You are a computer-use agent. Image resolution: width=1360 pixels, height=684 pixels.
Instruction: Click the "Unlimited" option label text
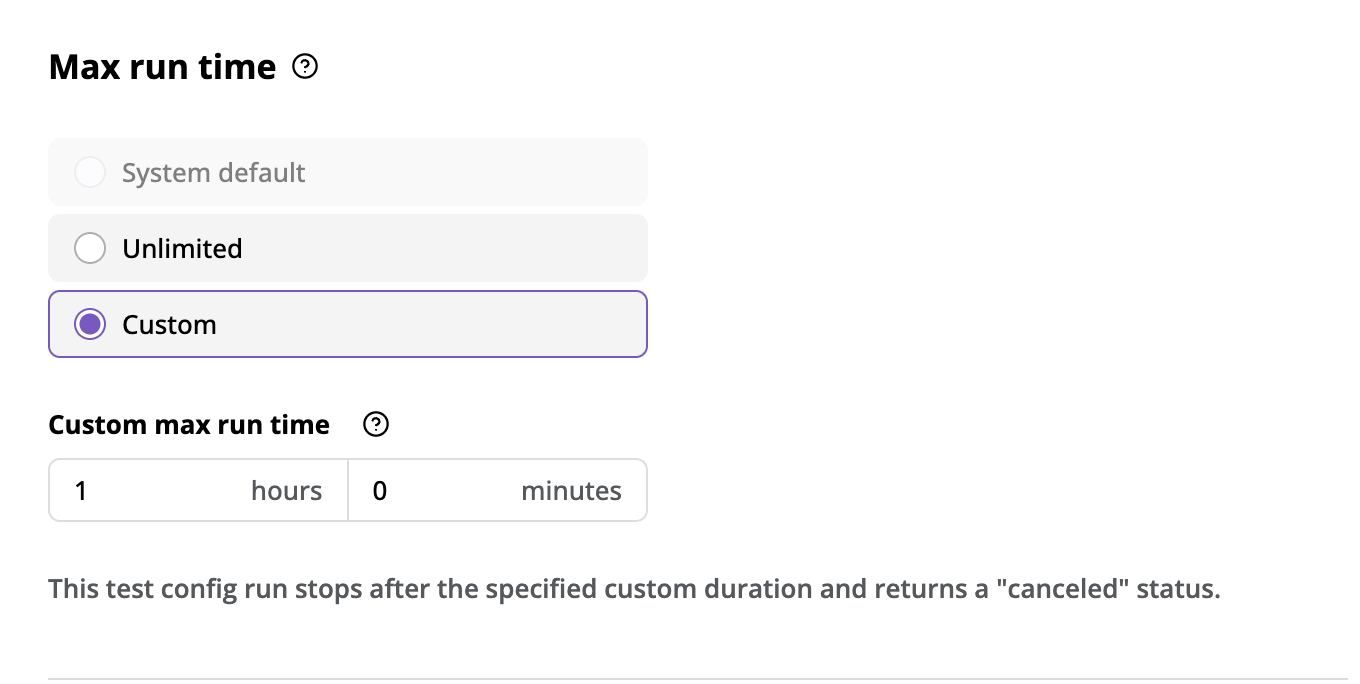click(x=182, y=248)
